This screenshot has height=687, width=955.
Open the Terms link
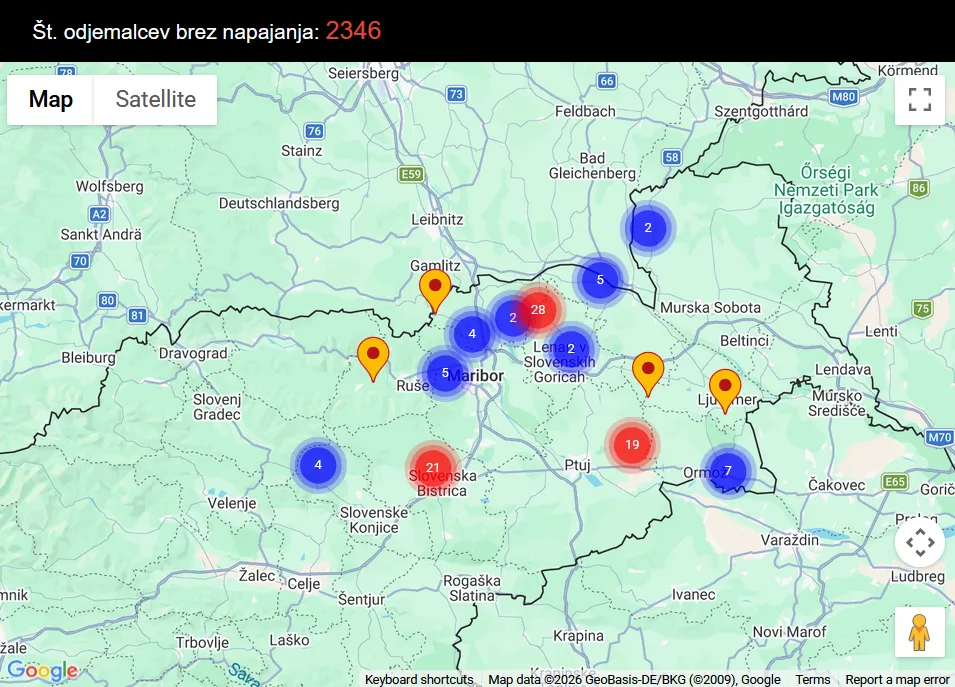[812, 679]
